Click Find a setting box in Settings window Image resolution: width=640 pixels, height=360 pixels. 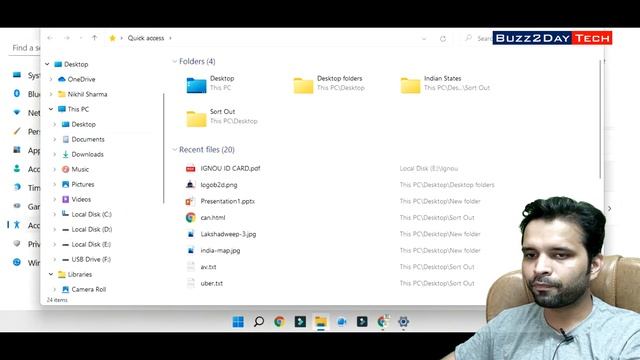point(24,48)
